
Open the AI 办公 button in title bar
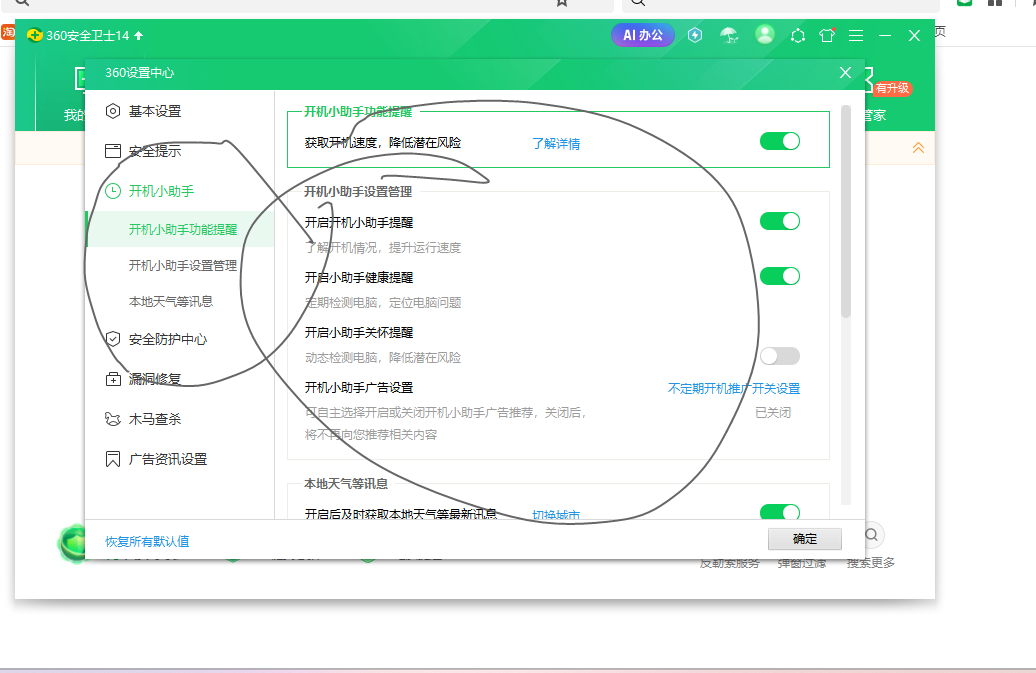(642, 35)
